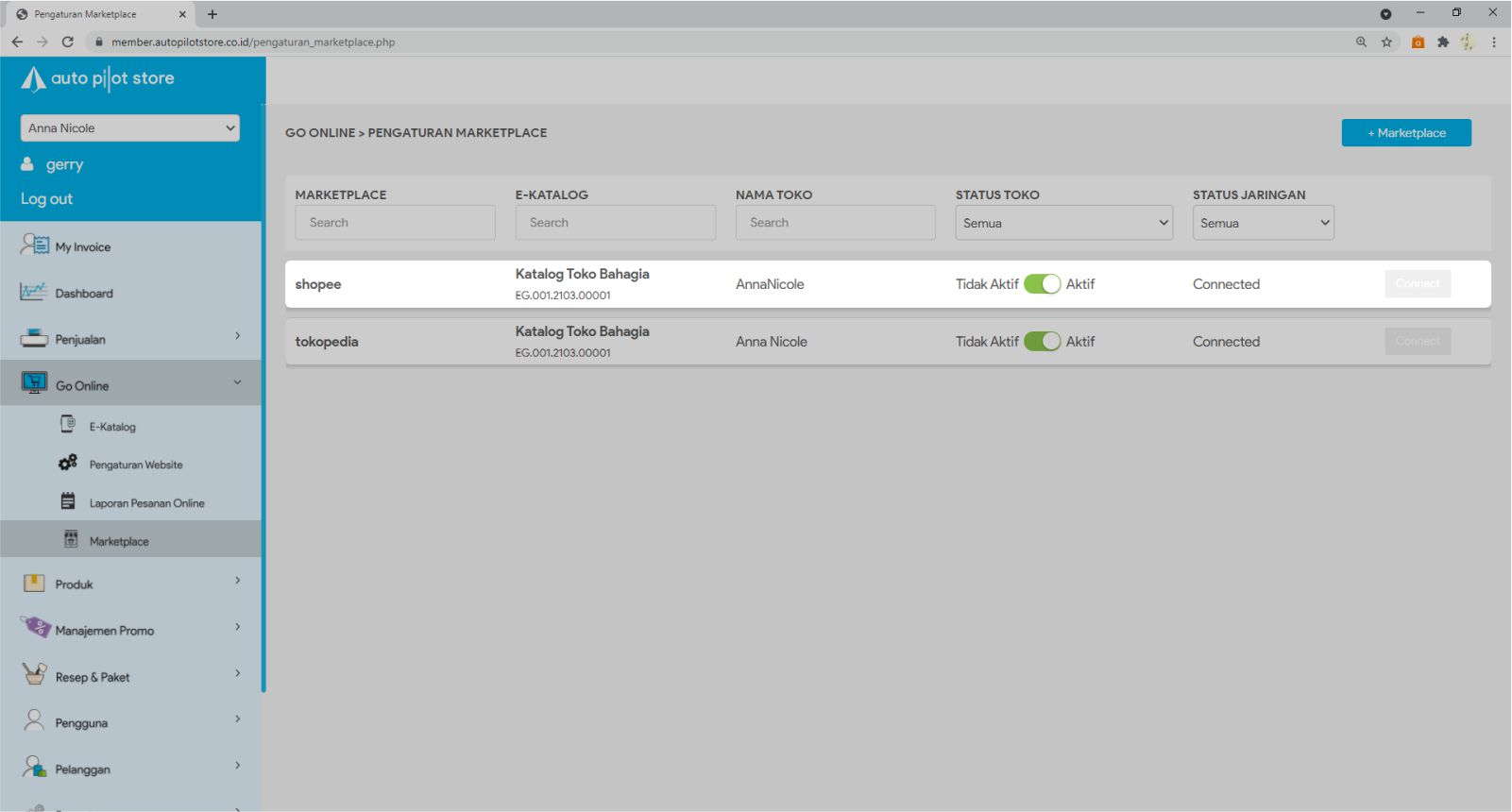Click the Penjualan cash register icon
The height and width of the screenshot is (812, 1512).
pos(34,338)
